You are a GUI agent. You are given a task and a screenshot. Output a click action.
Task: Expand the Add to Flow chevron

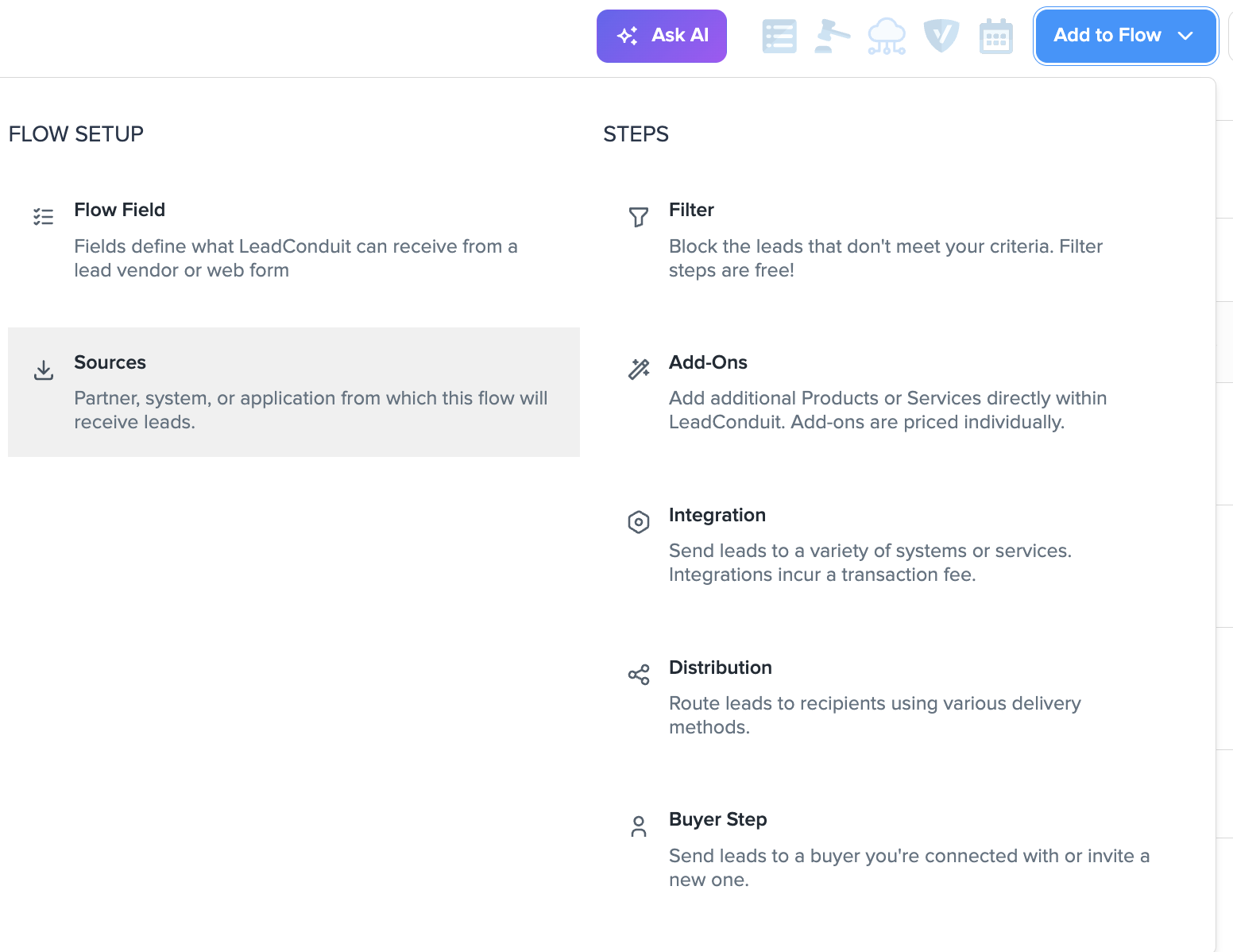(1185, 36)
